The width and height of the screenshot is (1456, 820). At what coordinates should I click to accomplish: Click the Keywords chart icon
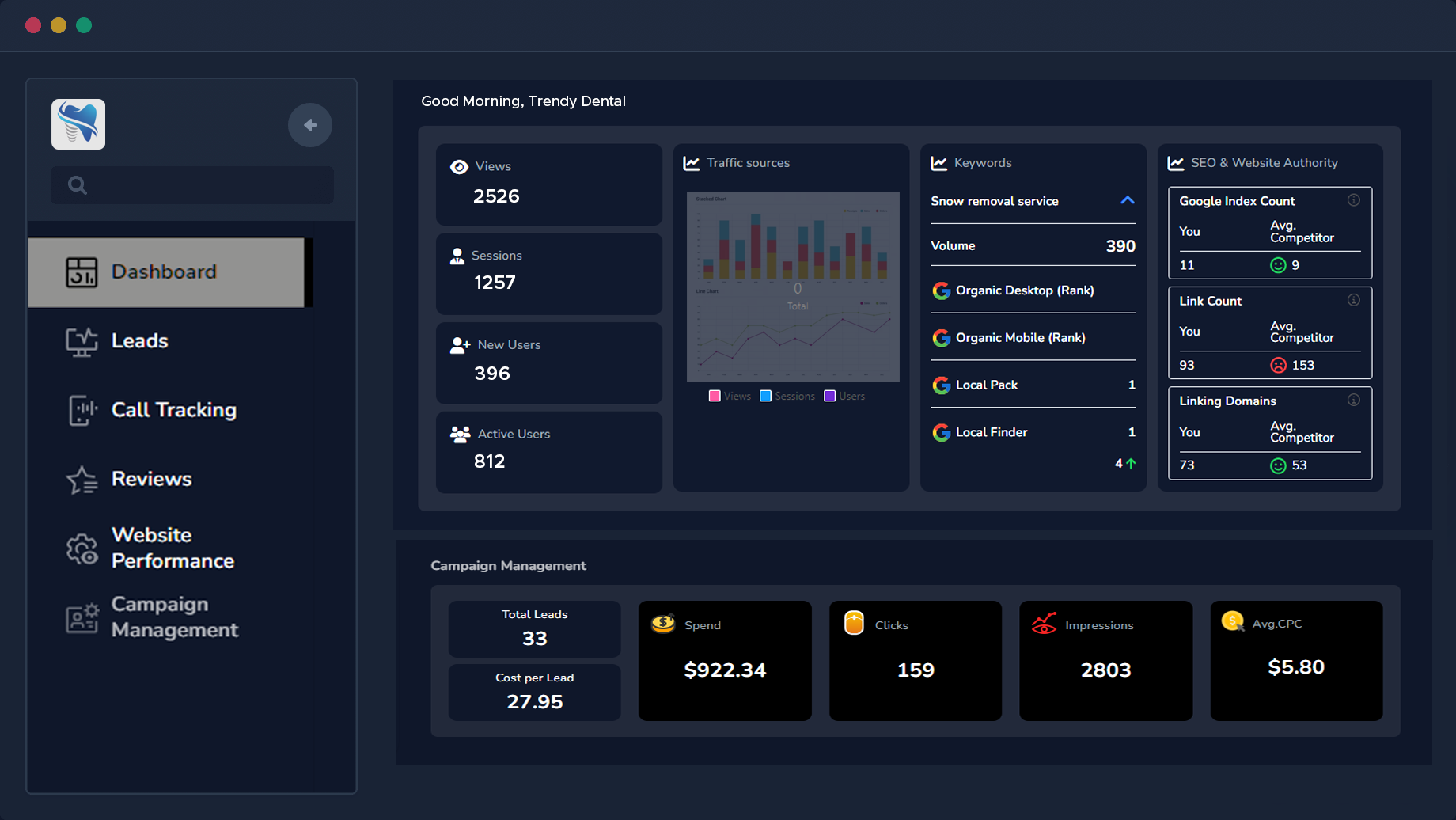(939, 163)
